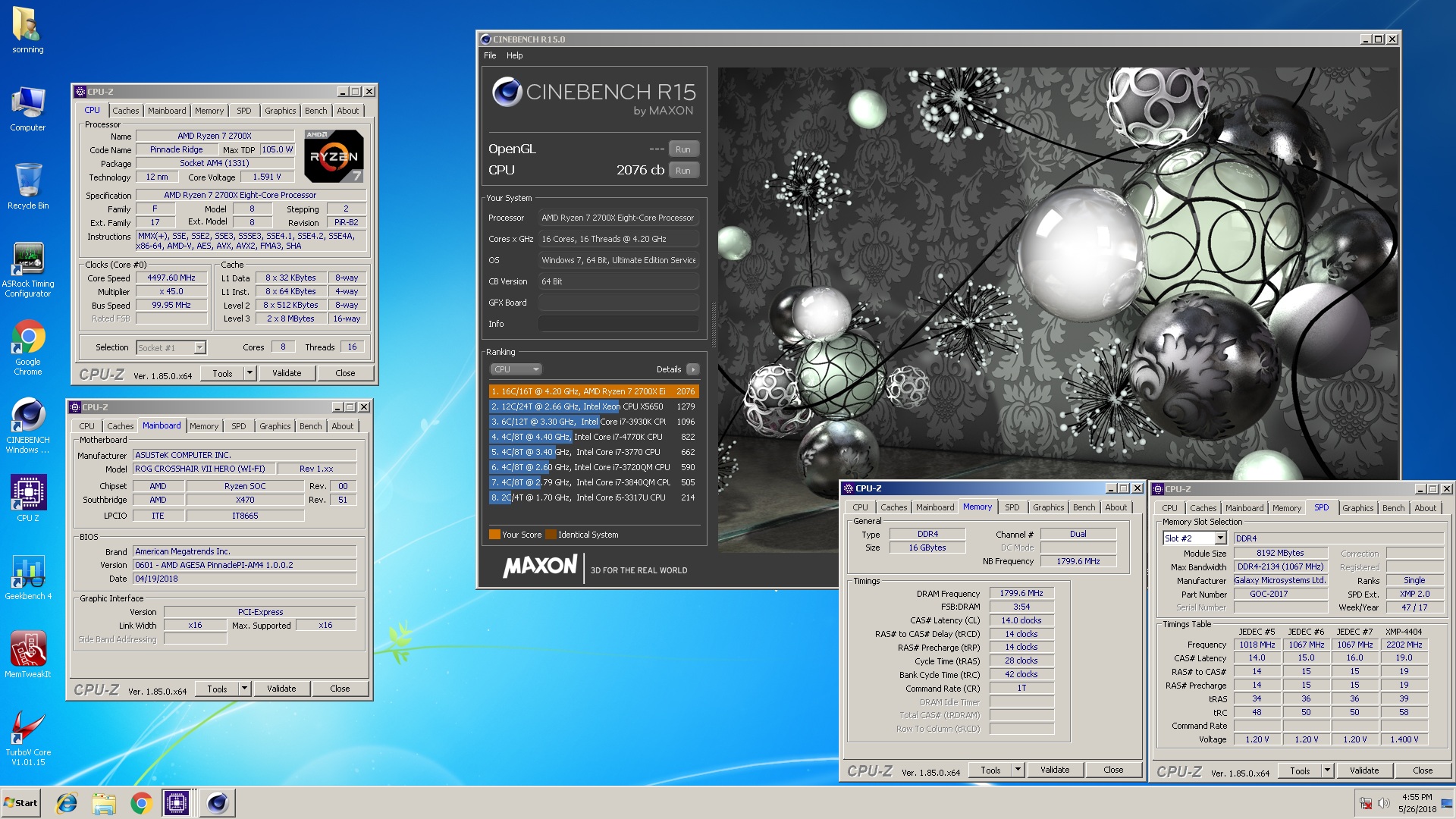Click the Details arrow button in Ranking
Screen dimensions: 1456x819
(692, 369)
